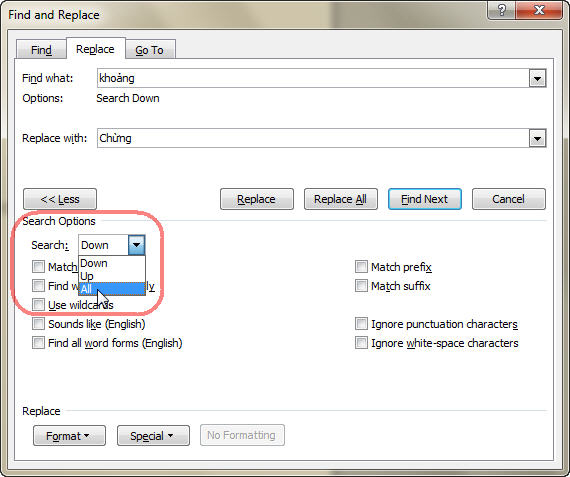Click in the Find what text field
This screenshot has height=477, width=570.
coord(313,79)
